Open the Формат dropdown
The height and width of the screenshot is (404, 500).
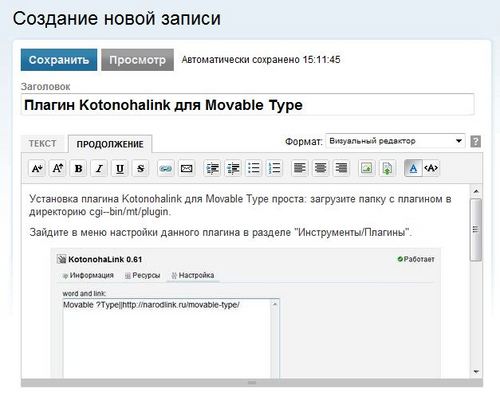pyautogui.click(x=395, y=141)
